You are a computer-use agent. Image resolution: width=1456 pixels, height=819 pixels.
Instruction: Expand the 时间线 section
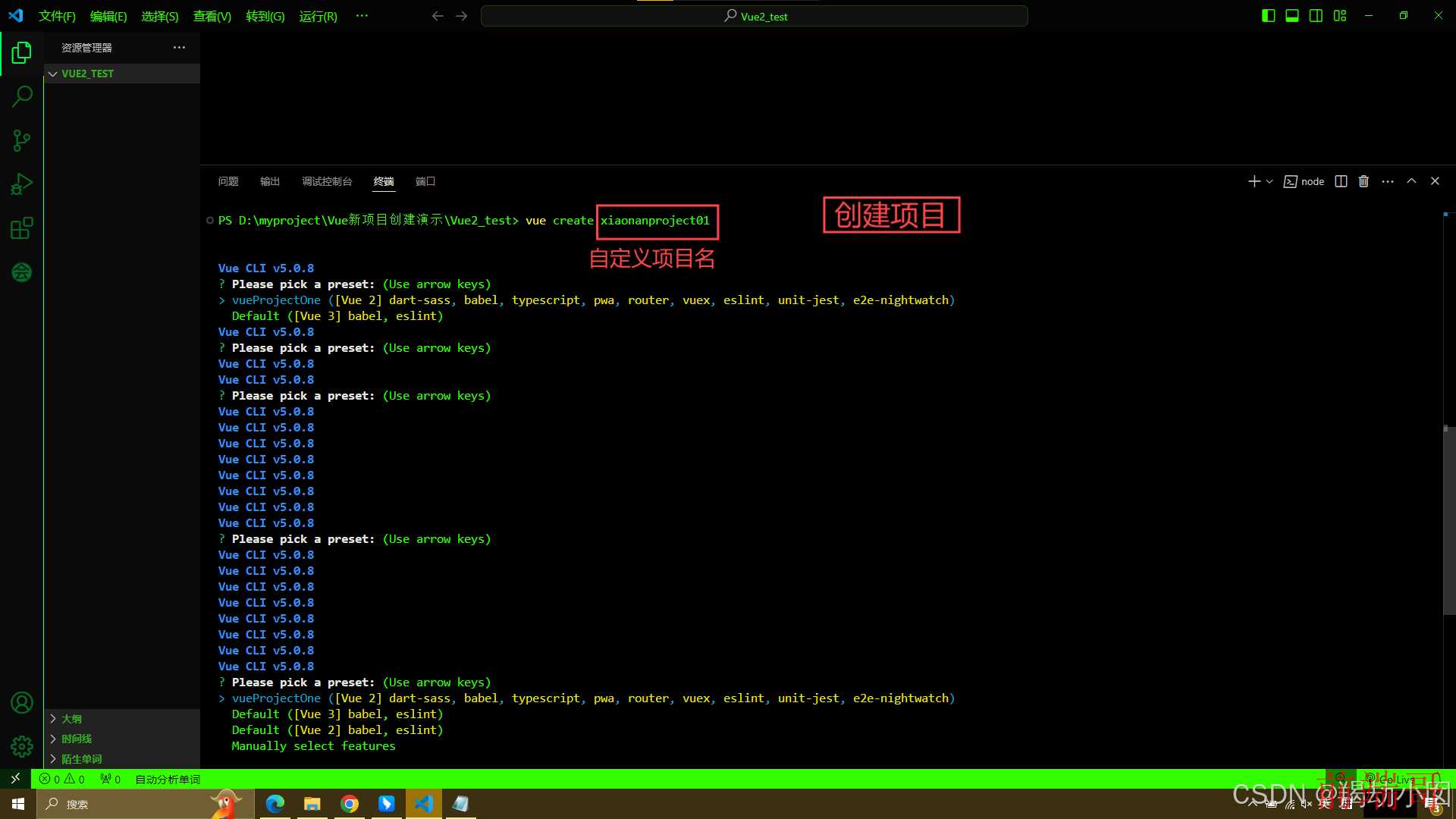(121, 739)
